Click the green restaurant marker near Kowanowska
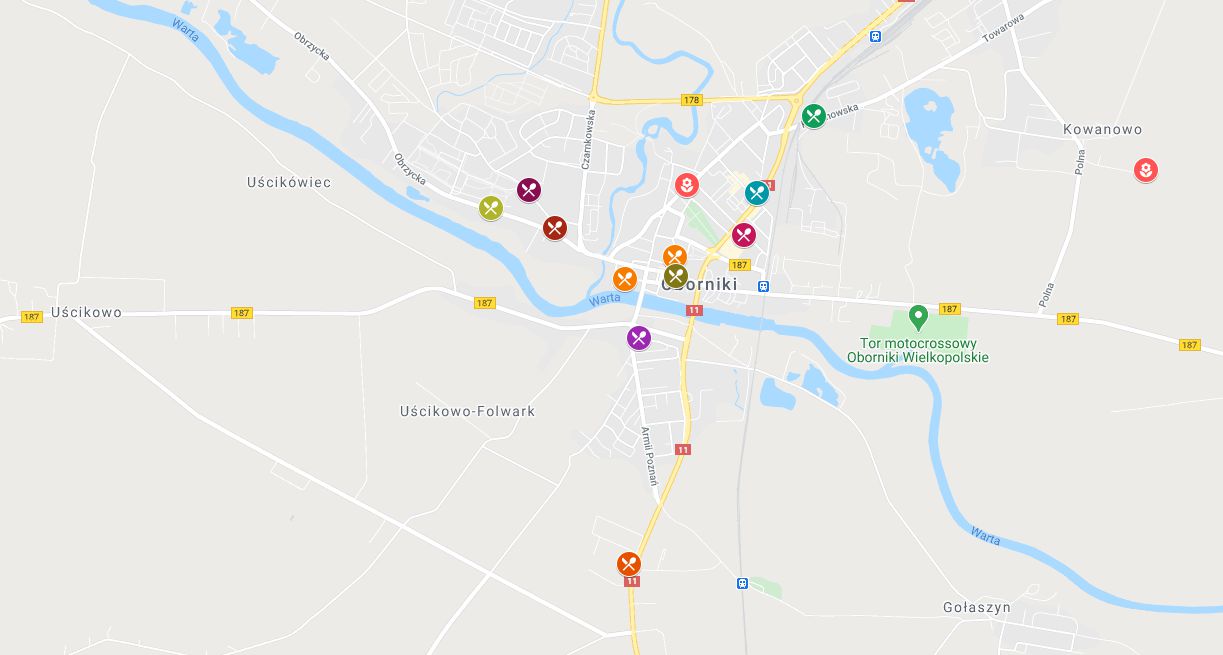 814,116
